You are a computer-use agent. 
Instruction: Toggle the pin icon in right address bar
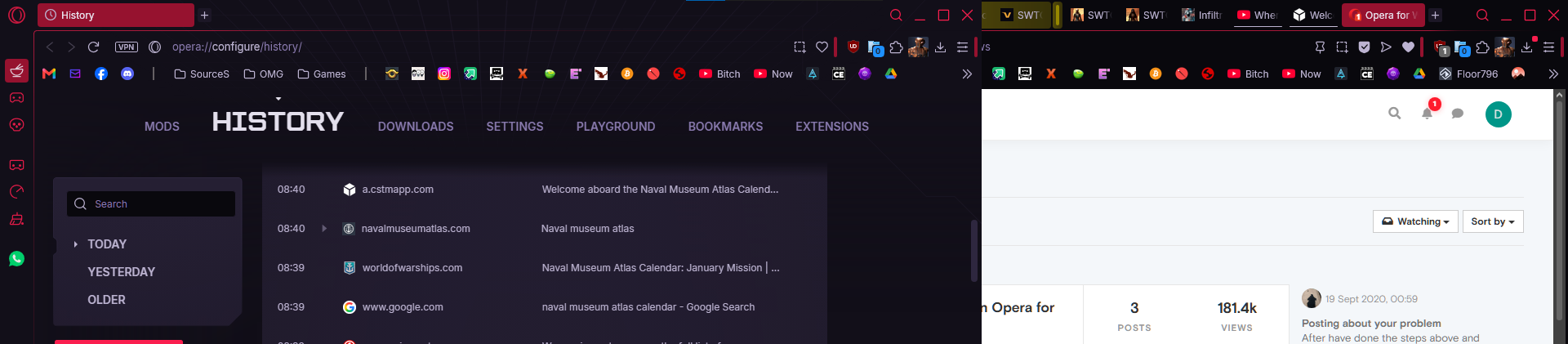tap(1320, 47)
